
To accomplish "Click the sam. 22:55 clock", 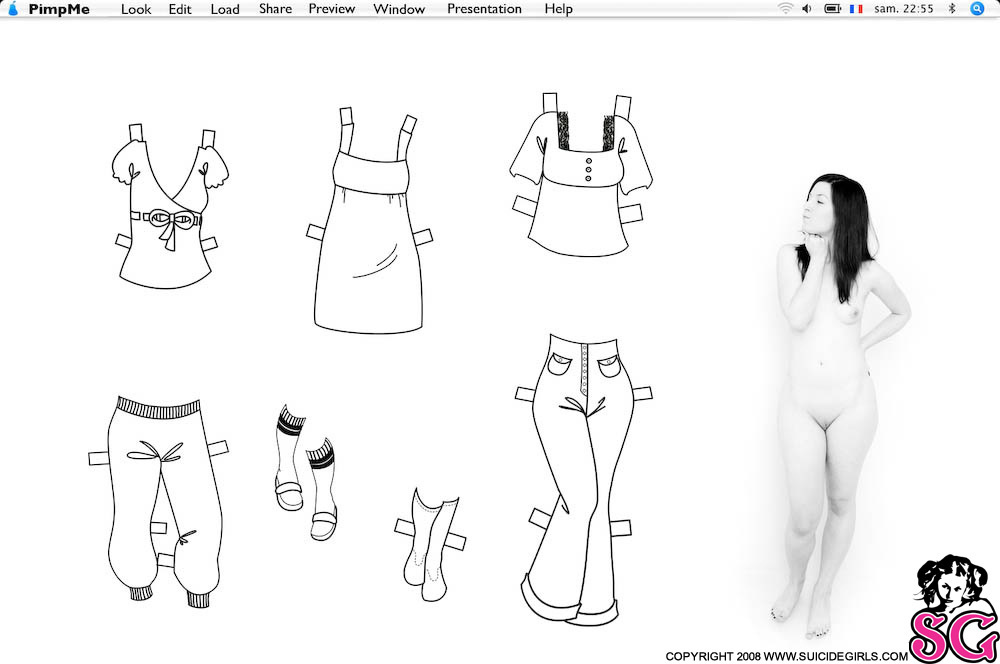I will tap(904, 8).
